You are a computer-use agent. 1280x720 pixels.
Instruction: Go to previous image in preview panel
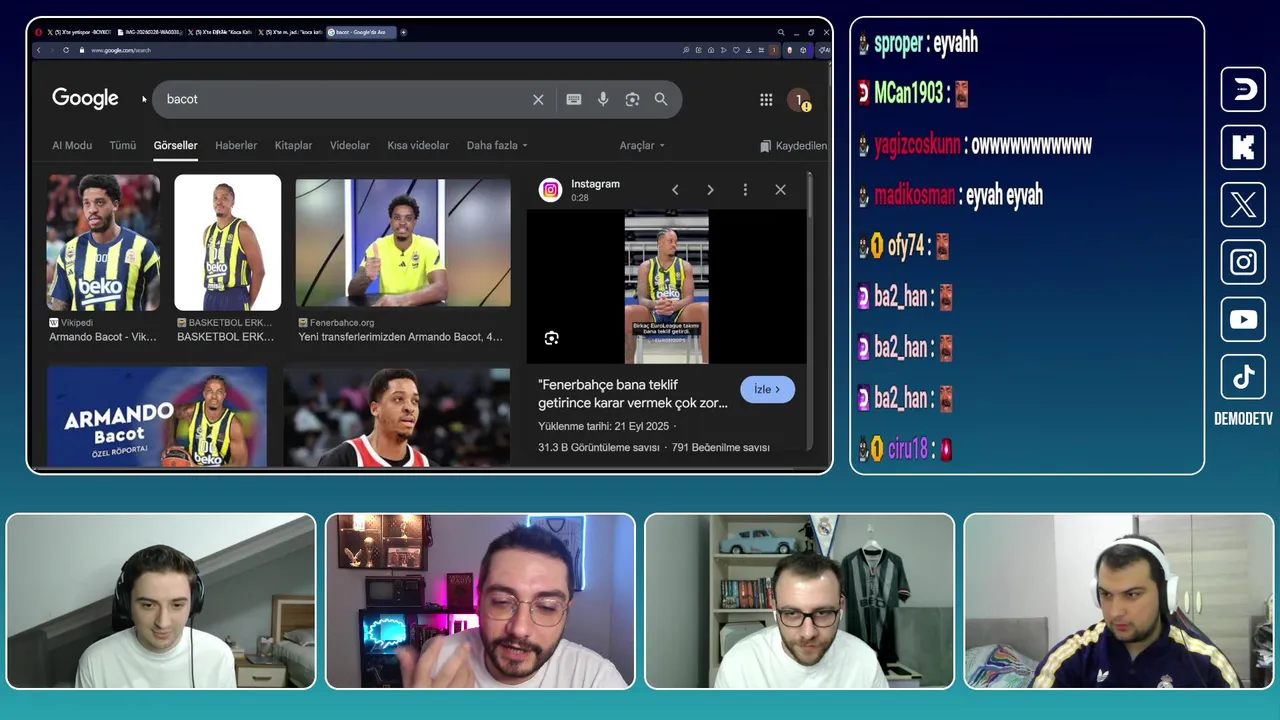[675, 190]
